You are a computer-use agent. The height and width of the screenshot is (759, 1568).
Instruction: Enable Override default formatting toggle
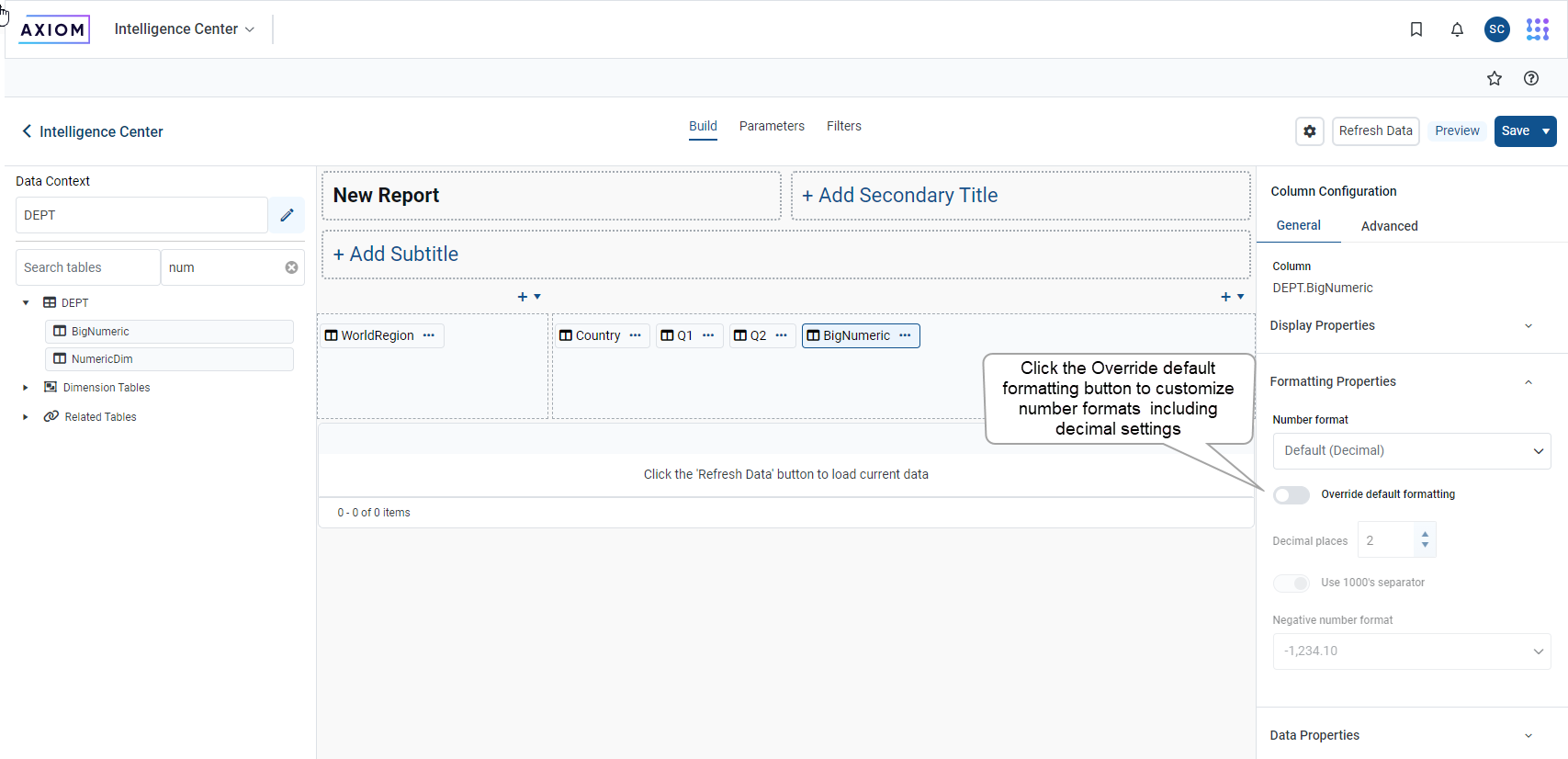[1291, 495]
